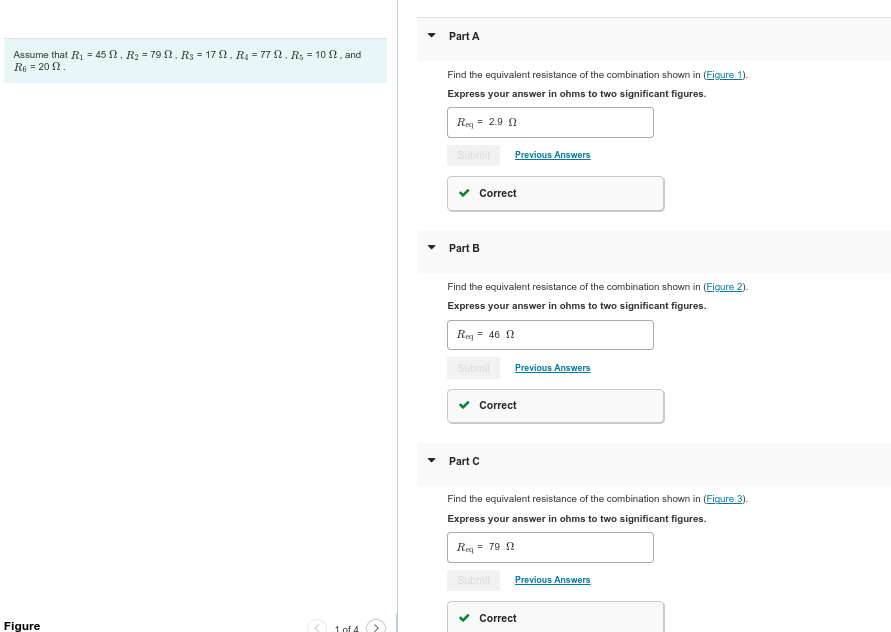The height and width of the screenshot is (632, 891).
Task: Collapse the Part C section triangle
Action: coord(431,460)
